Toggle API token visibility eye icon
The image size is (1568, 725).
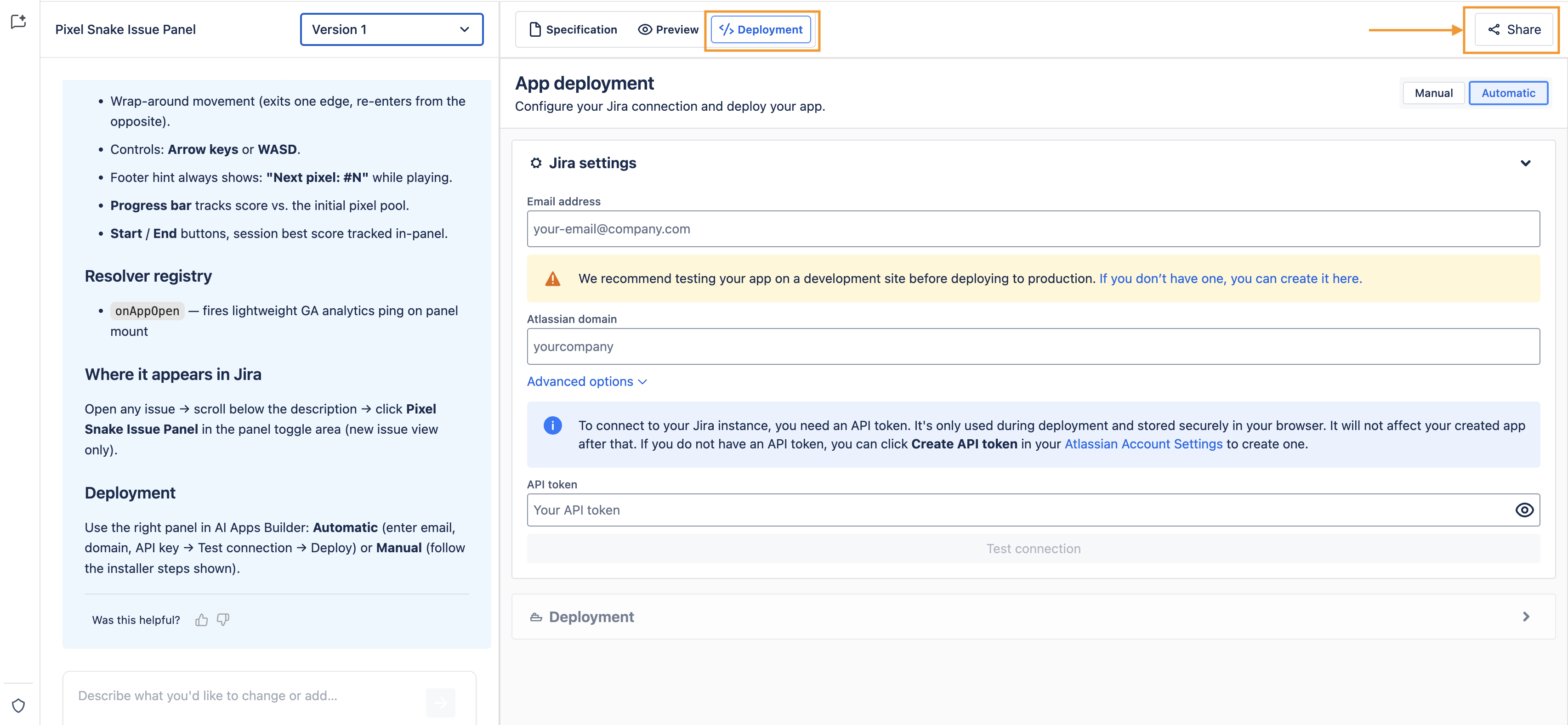point(1524,510)
